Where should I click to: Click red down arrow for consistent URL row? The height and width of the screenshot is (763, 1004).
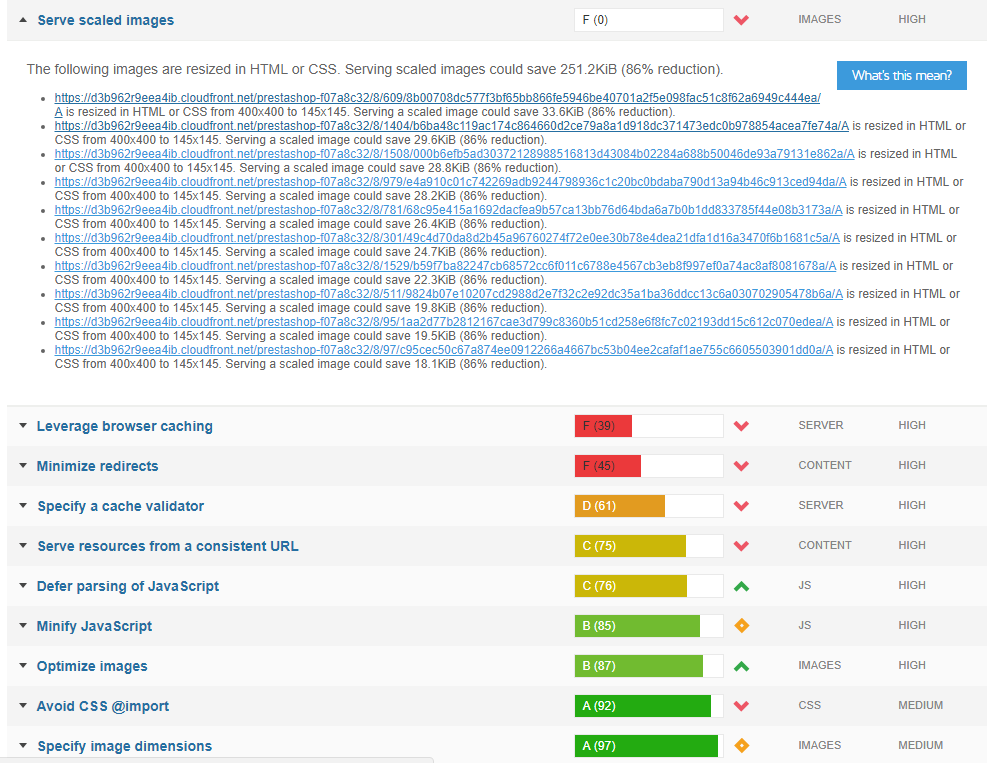[741, 546]
